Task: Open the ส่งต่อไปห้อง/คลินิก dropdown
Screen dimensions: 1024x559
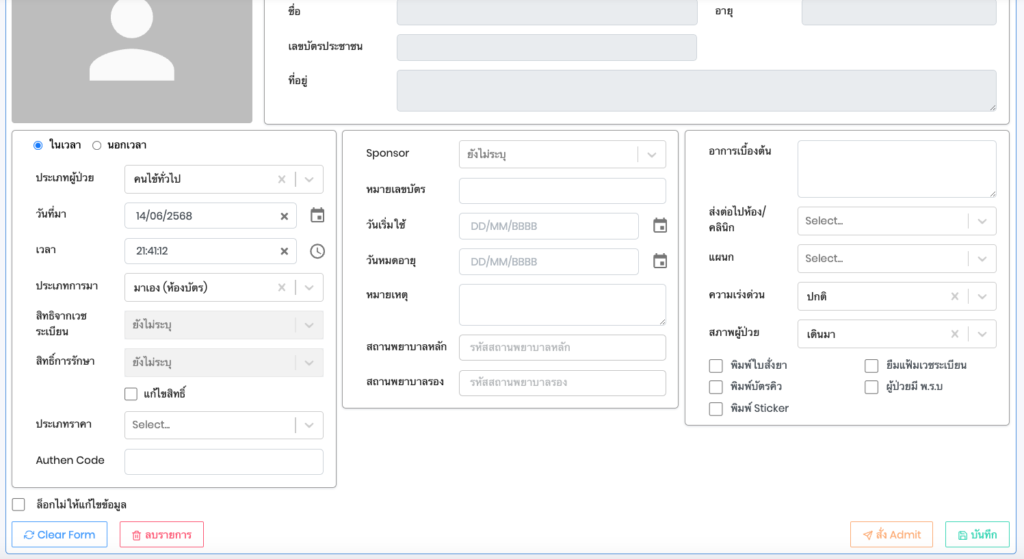Action: click(981, 221)
